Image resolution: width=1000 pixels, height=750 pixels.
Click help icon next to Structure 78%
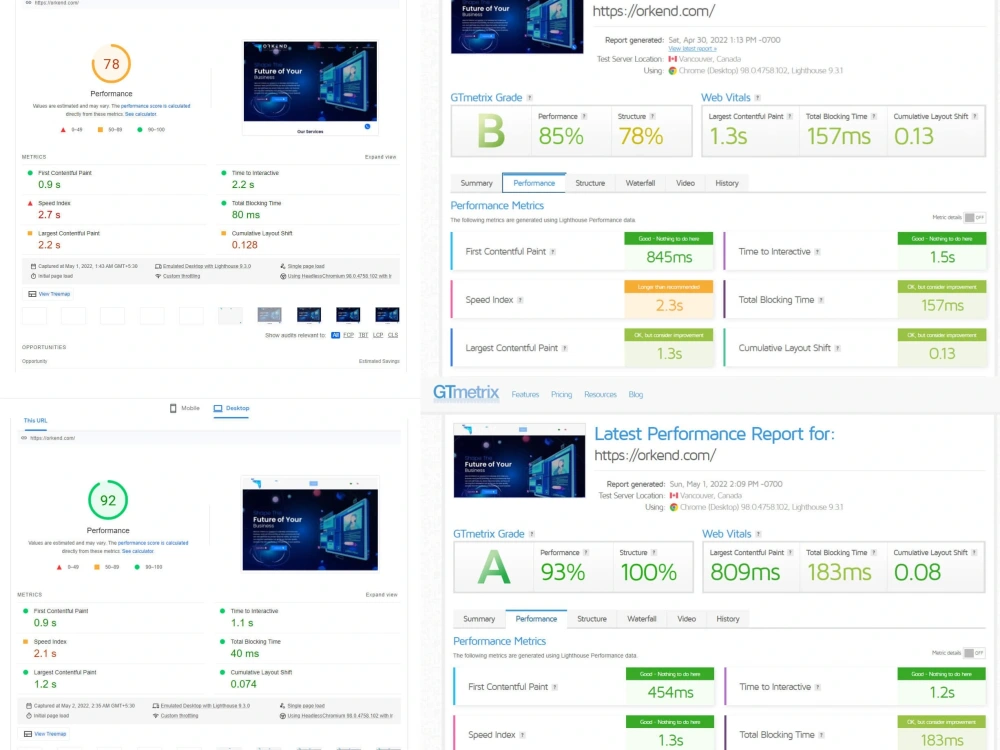tap(652, 116)
